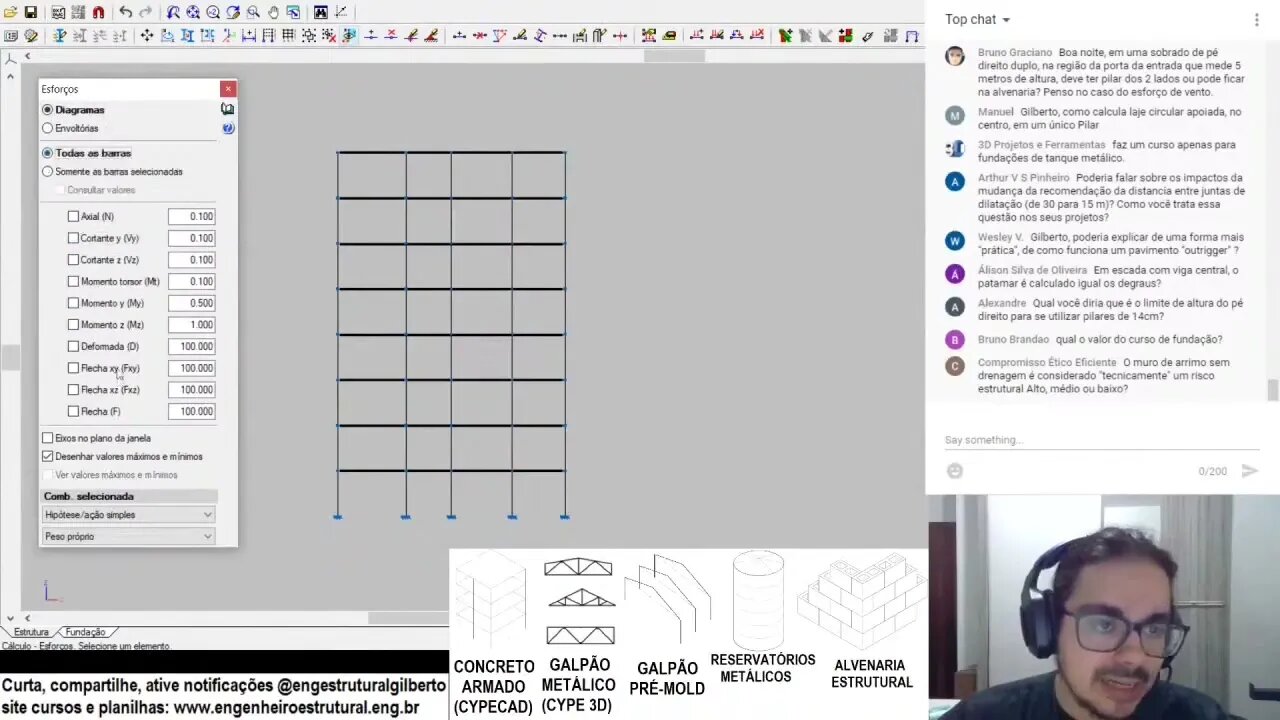Save project with the floppy disk icon
The height and width of the screenshot is (720, 1280).
tap(31, 13)
